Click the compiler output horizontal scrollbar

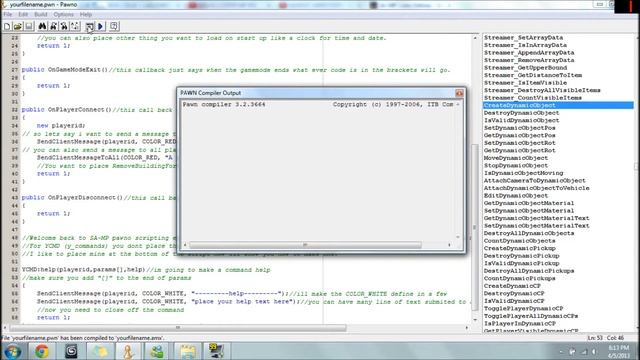tap(305, 245)
